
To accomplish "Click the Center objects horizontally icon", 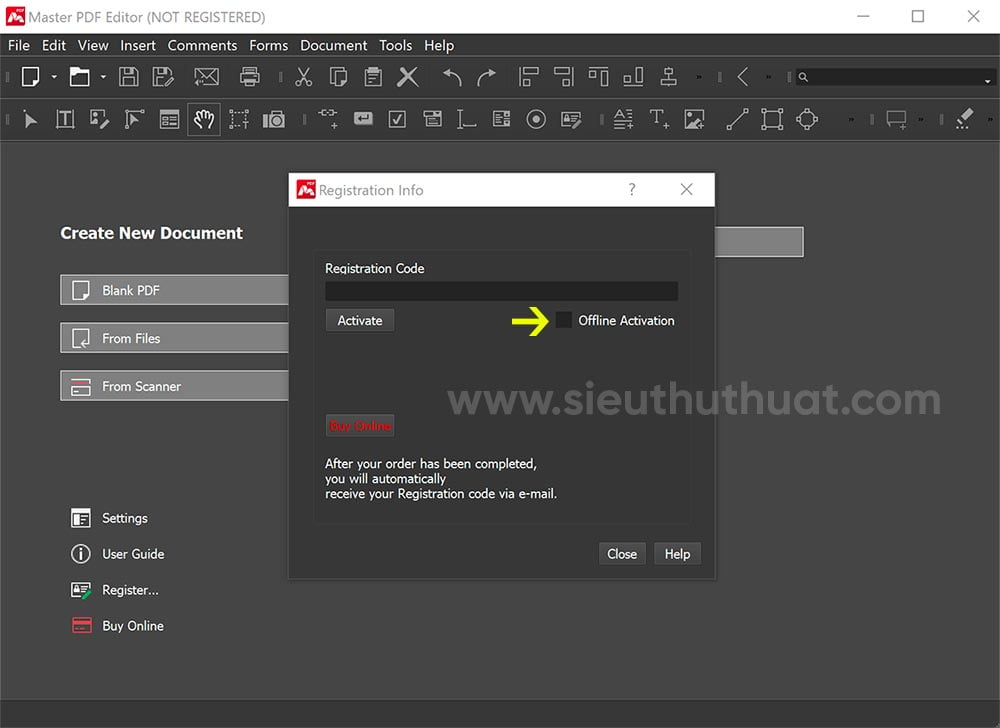I will point(668,77).
